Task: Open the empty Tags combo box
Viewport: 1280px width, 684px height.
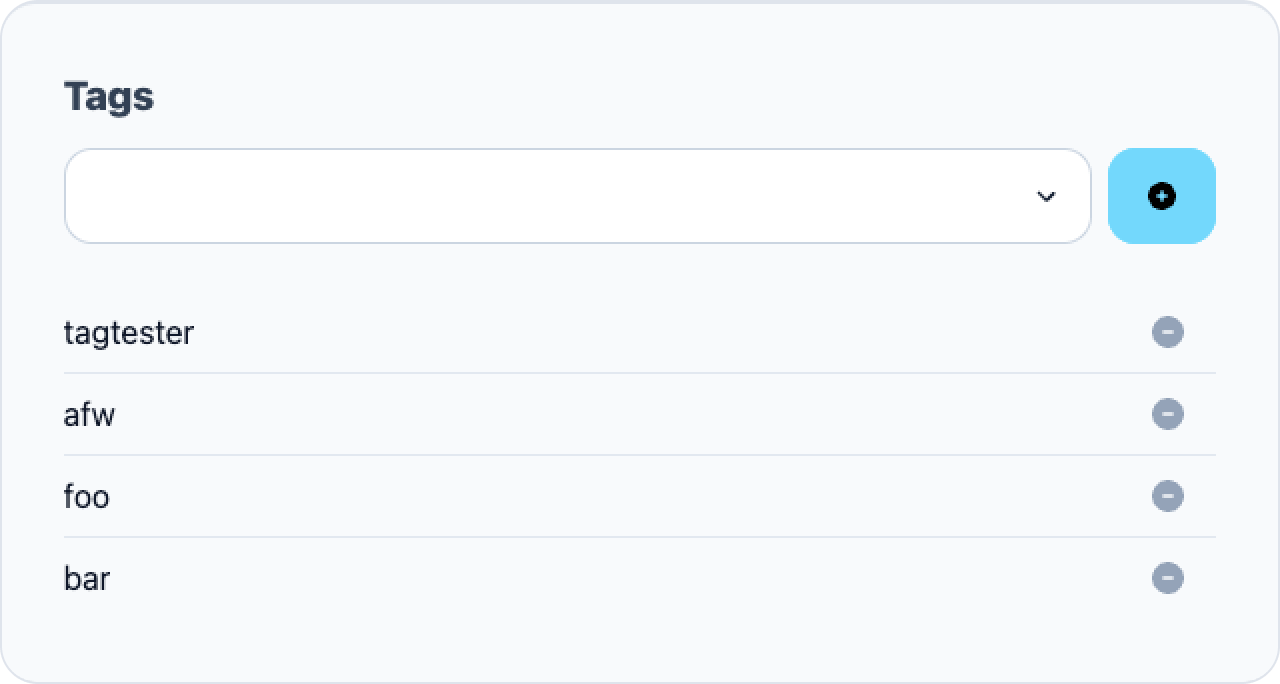Action: coord(577,196)
